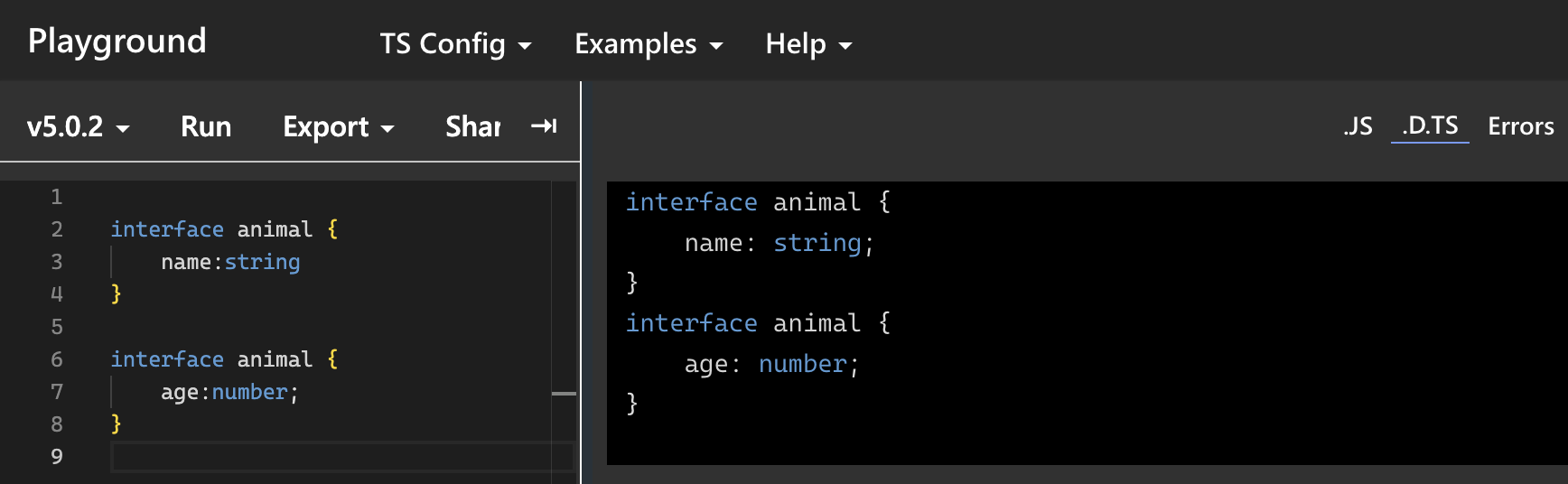Switch to the .D.TS output tab
The image size is (1568, 484).
pos(1430,126)
